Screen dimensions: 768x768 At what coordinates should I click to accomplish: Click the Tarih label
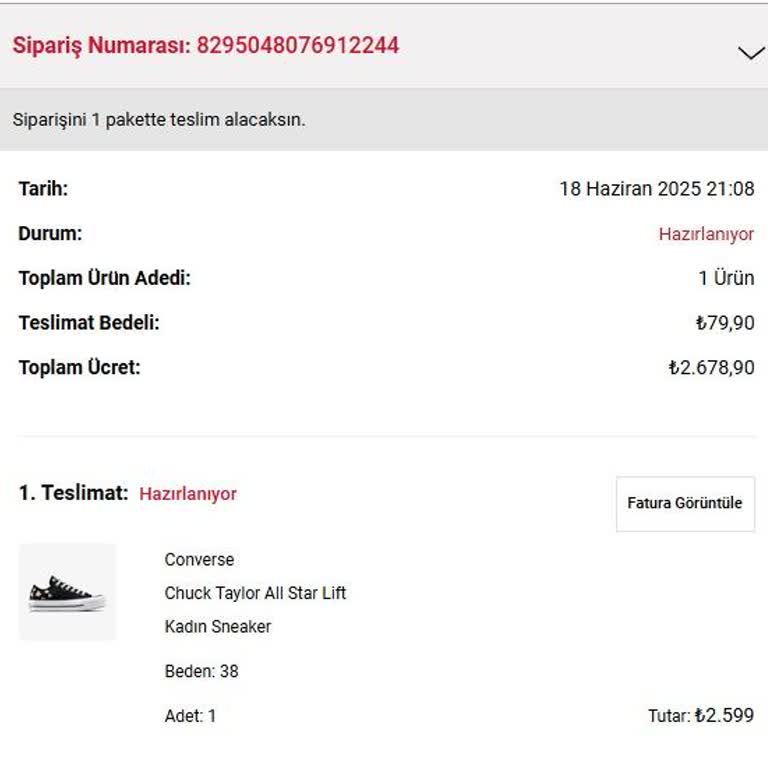[43, 189]
